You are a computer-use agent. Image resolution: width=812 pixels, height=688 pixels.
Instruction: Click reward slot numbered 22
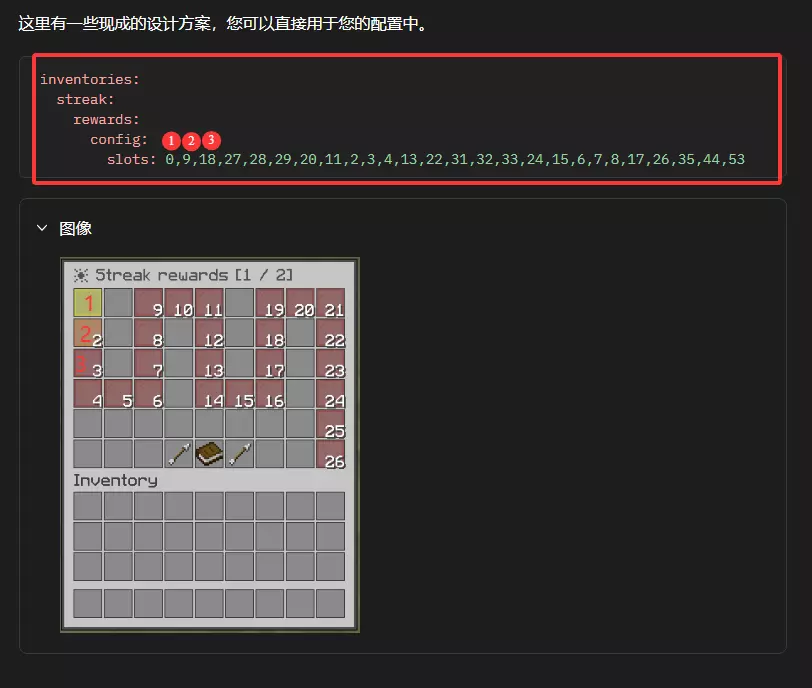[x=330, y=333]
